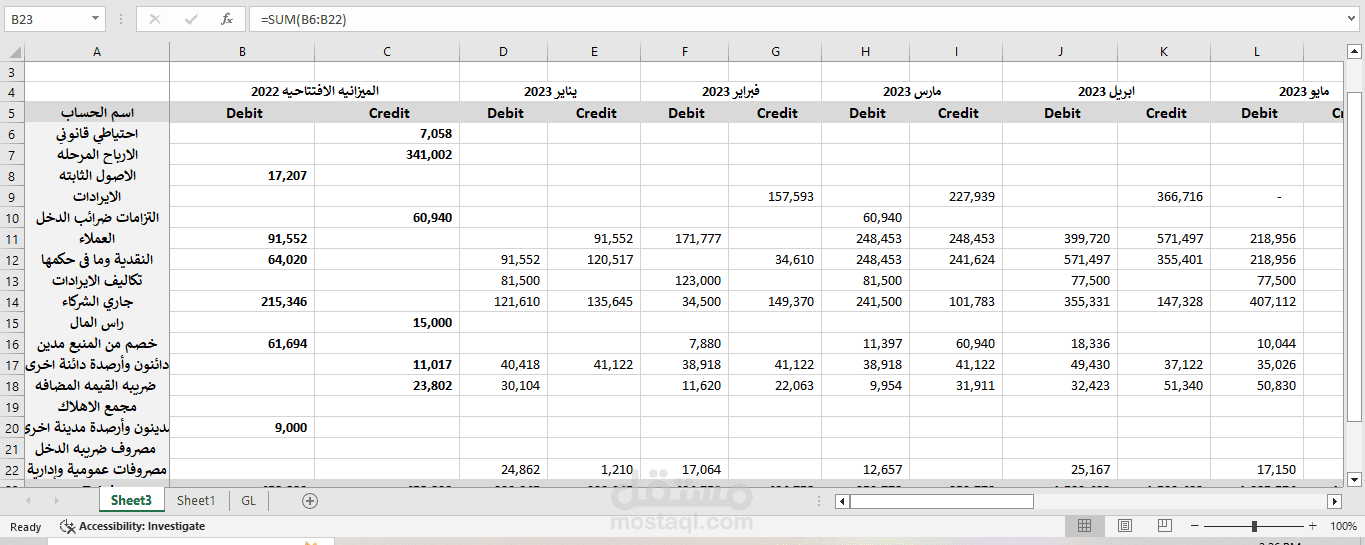Image resolution: width=1365 pixels, height=545 pixels.
Task: Click the الايرادات account name cell
Action: point(97,196)
